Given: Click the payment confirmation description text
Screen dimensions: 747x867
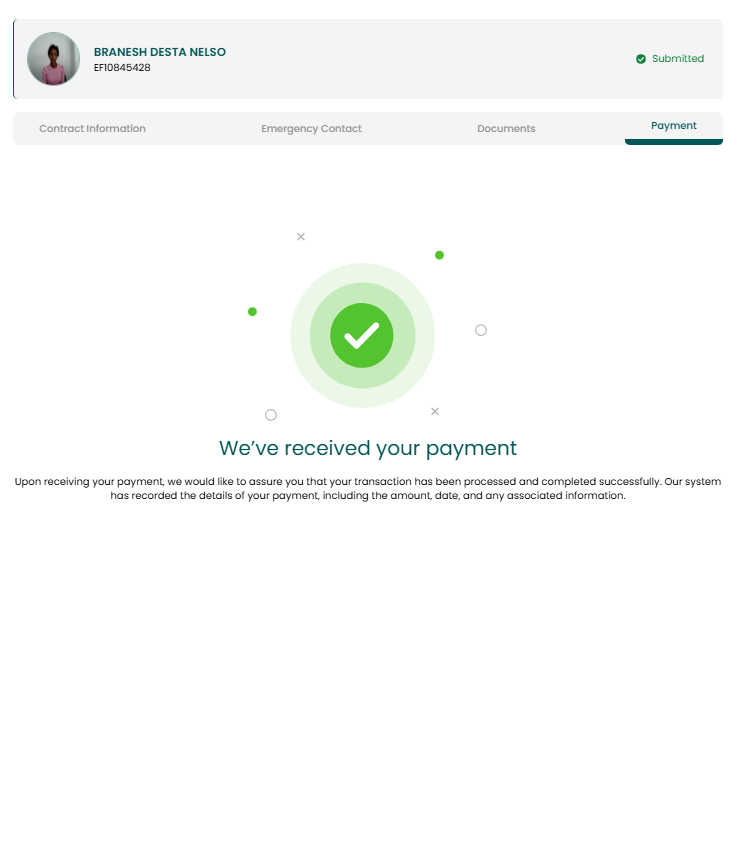Looking at the screenshot, I should (368, 488).
